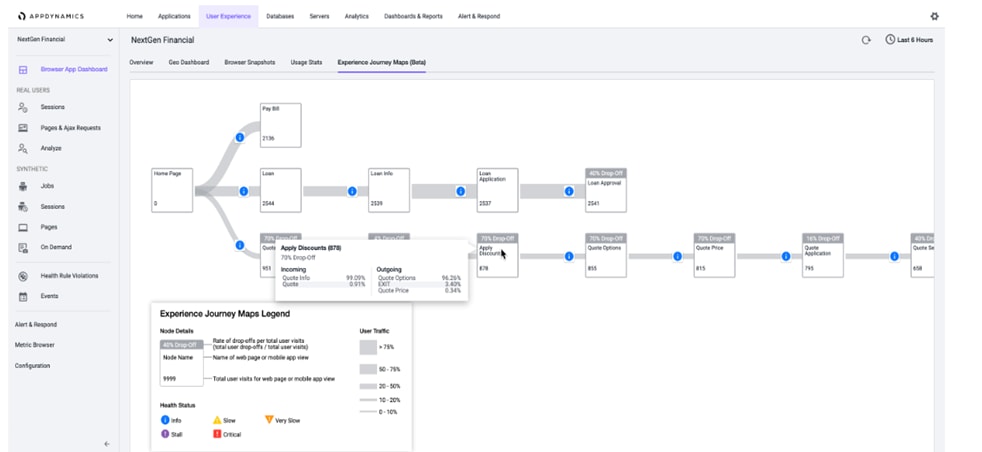This screenshot has height=452, width=982.
Task: Select the Loan node with 2544 visits
Action: pos(281,190)
